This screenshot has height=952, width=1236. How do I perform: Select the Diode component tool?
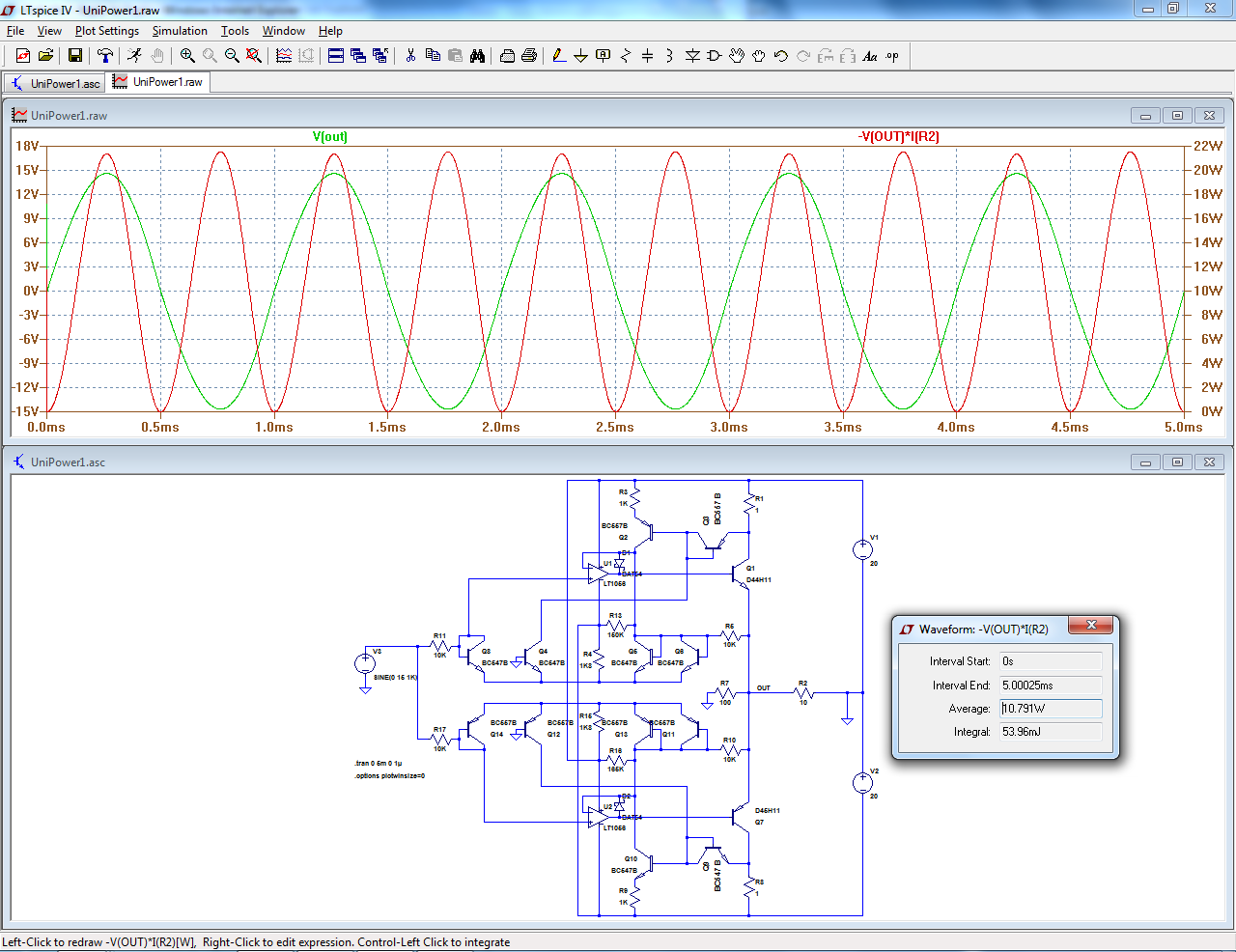point(692,56)
